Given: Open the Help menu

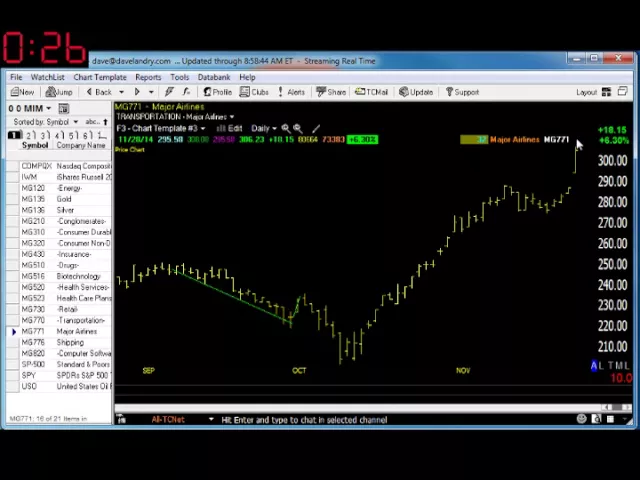Looking at the screenshot, I should [x=247, y=77].
